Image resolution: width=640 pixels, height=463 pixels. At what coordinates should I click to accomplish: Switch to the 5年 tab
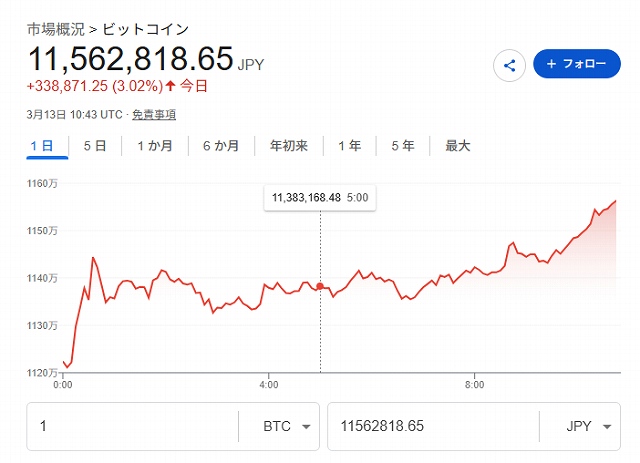pyautogui.click(x=402, y=146)
